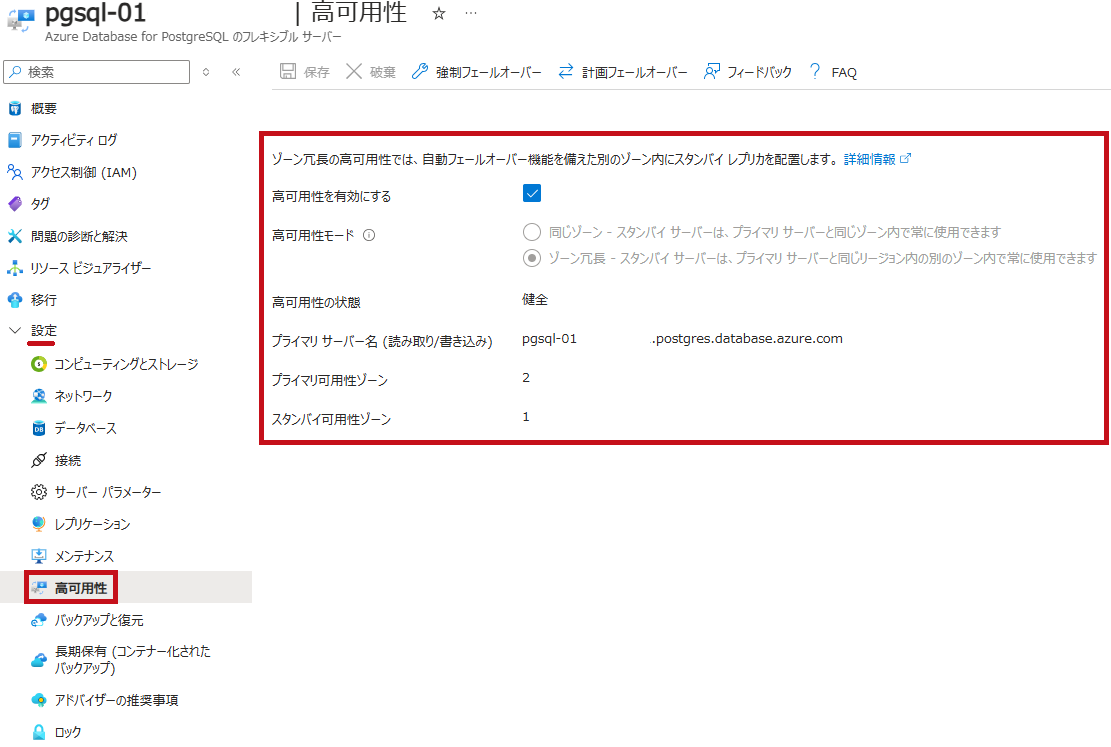Click the pgsql-01 page title
Image resolution: width=1111 pixels, height=747 pixels.
(x=95, y=13)
